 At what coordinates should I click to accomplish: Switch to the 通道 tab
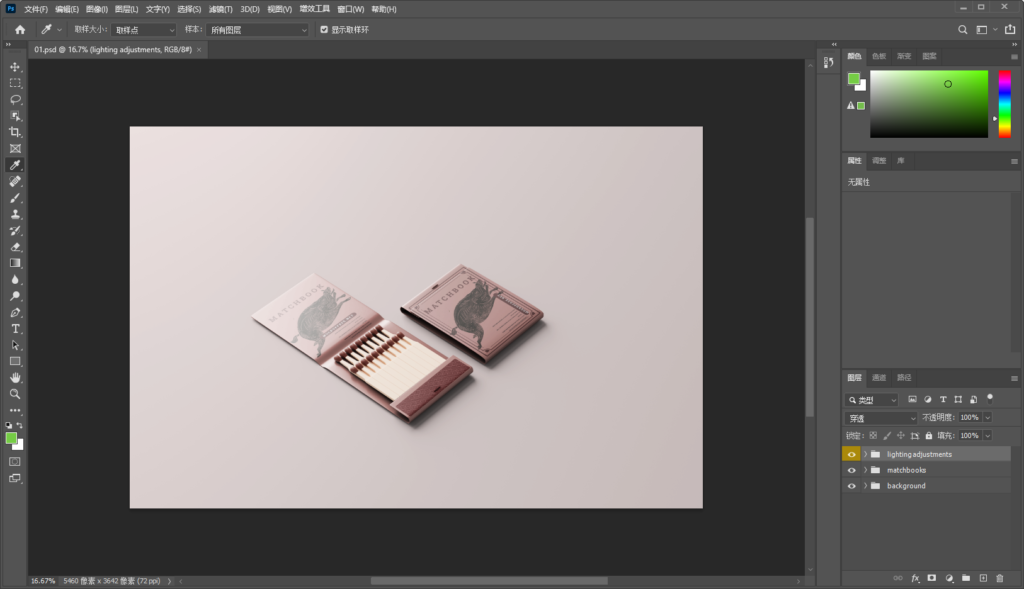879,377
